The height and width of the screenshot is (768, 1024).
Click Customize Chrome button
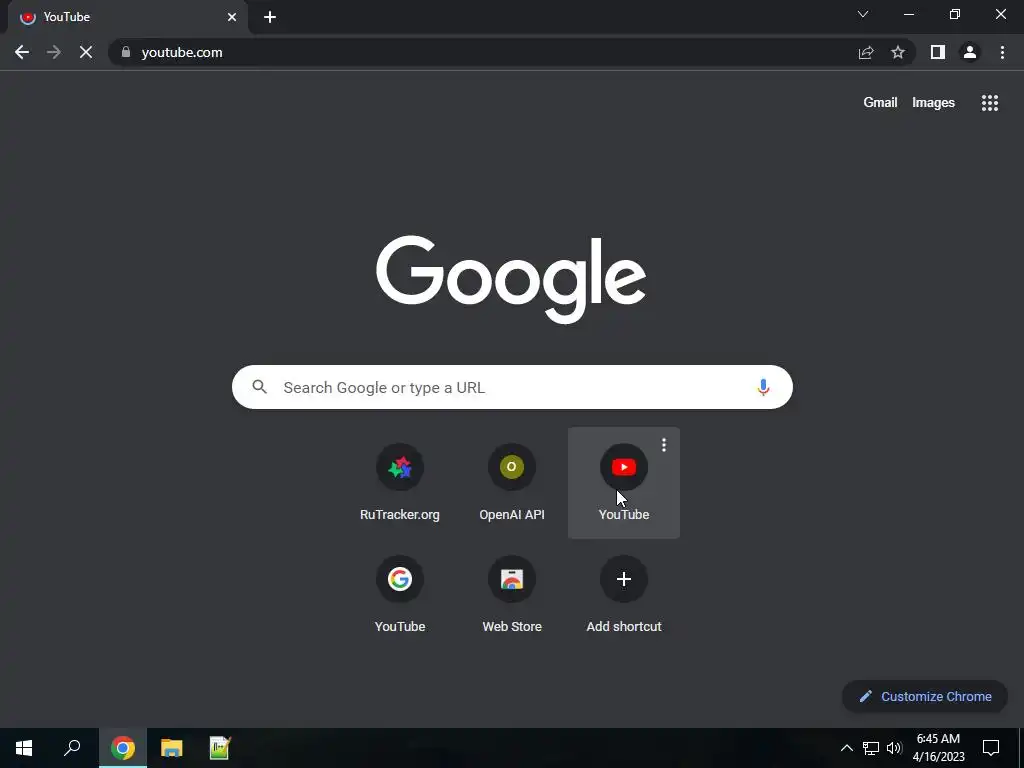click(925, 696)
